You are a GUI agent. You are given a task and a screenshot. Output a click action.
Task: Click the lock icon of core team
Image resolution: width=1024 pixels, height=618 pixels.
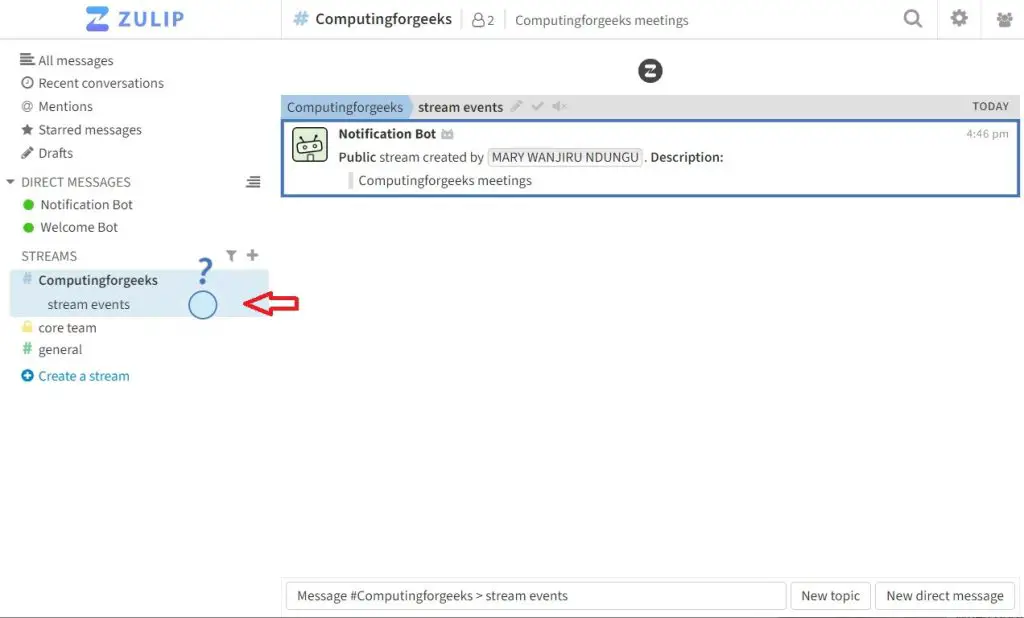point(27,327)
